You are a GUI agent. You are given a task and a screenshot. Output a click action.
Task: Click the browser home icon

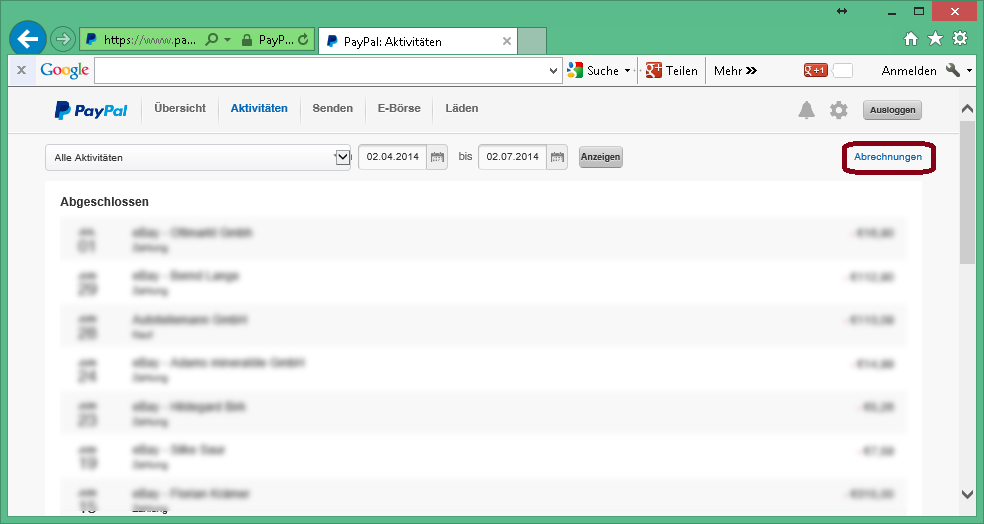pyautogui.click(x=911, y=39)
